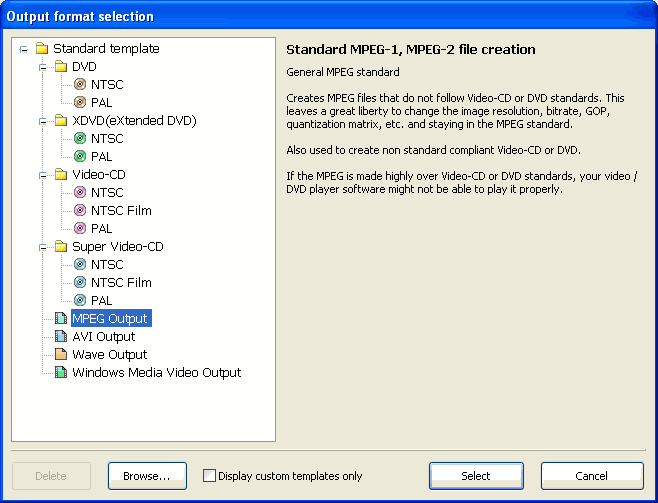Viewport: 658px width, 503px height.
Task: Click the Wave Output file icon
Action: click(61, 354)
